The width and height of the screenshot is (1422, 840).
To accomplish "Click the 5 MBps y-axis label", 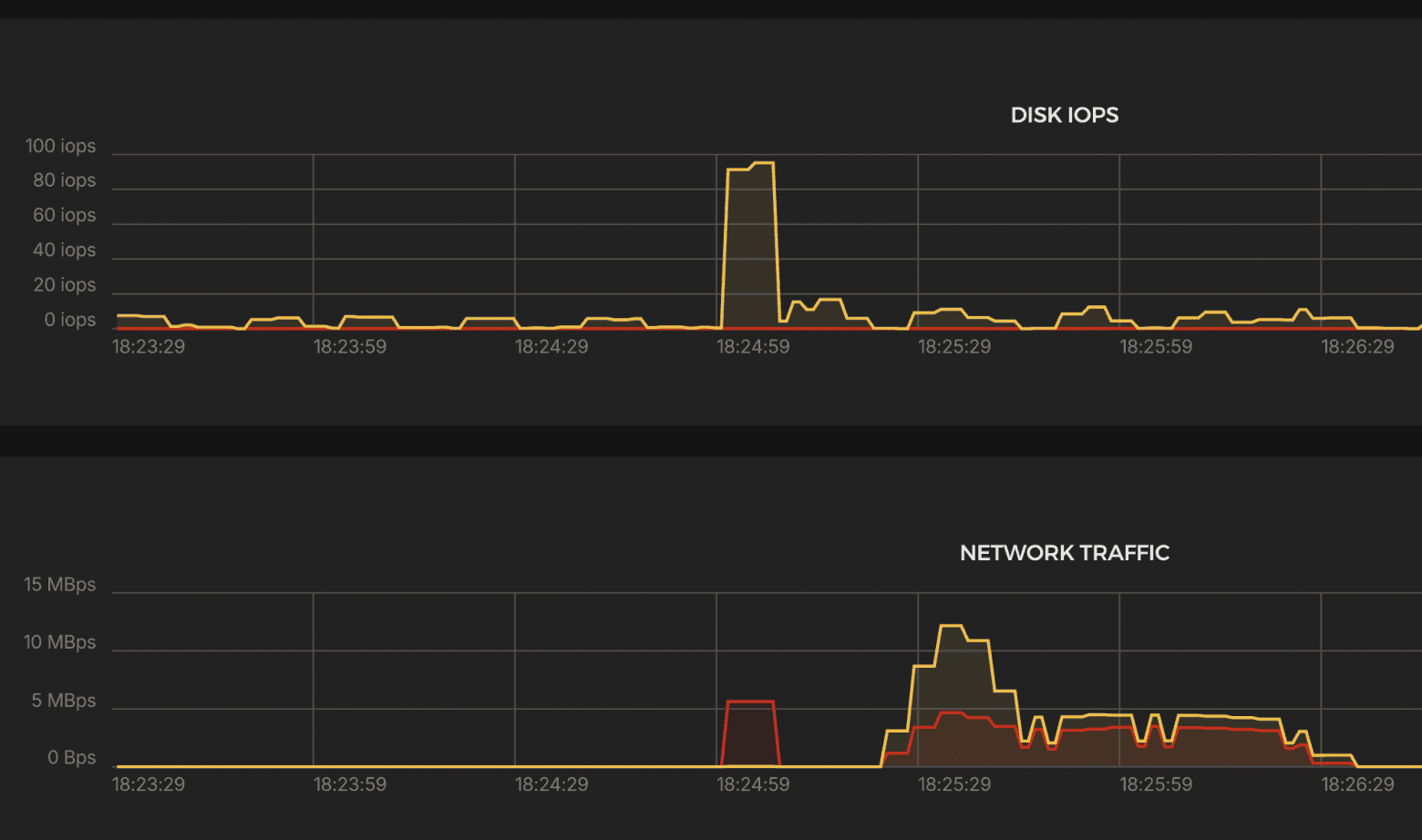I will tap(64, 701).
